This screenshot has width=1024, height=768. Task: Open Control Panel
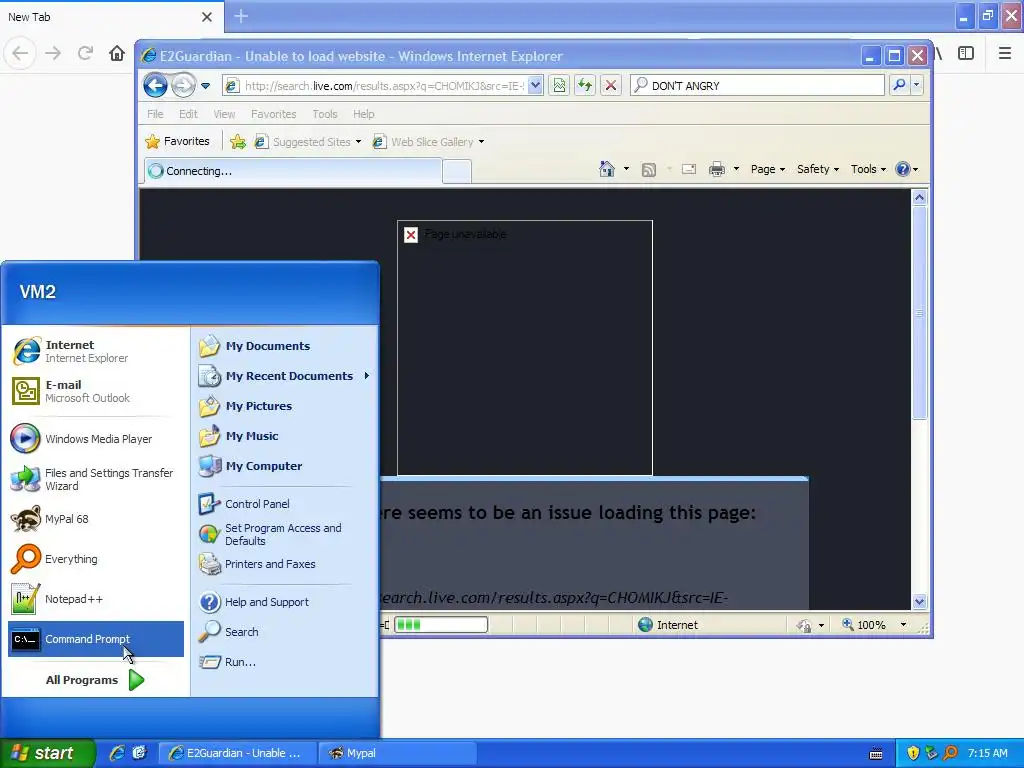coord(284,504)
